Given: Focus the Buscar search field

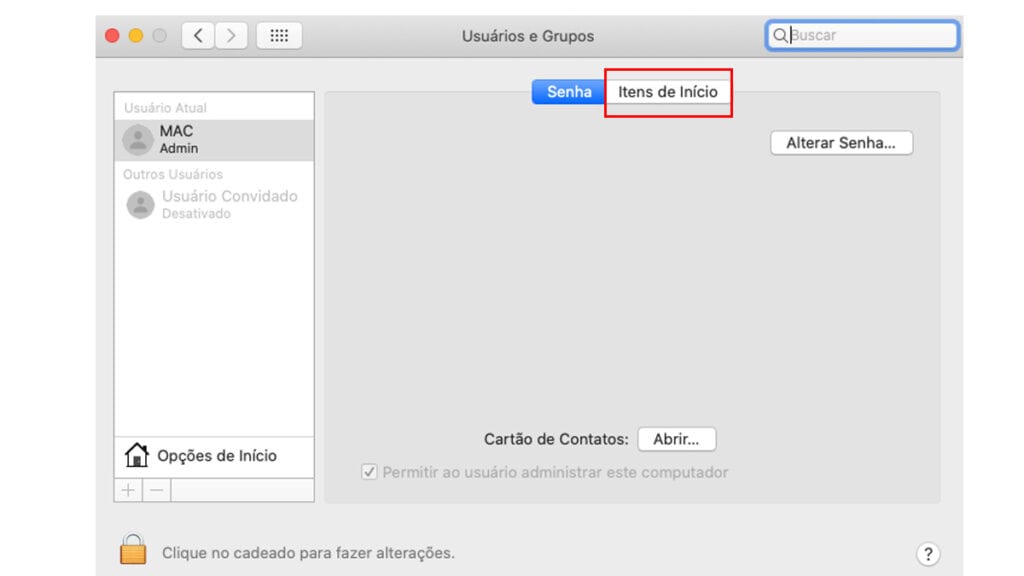Looking at the screenshot, I should pos(862,35).
